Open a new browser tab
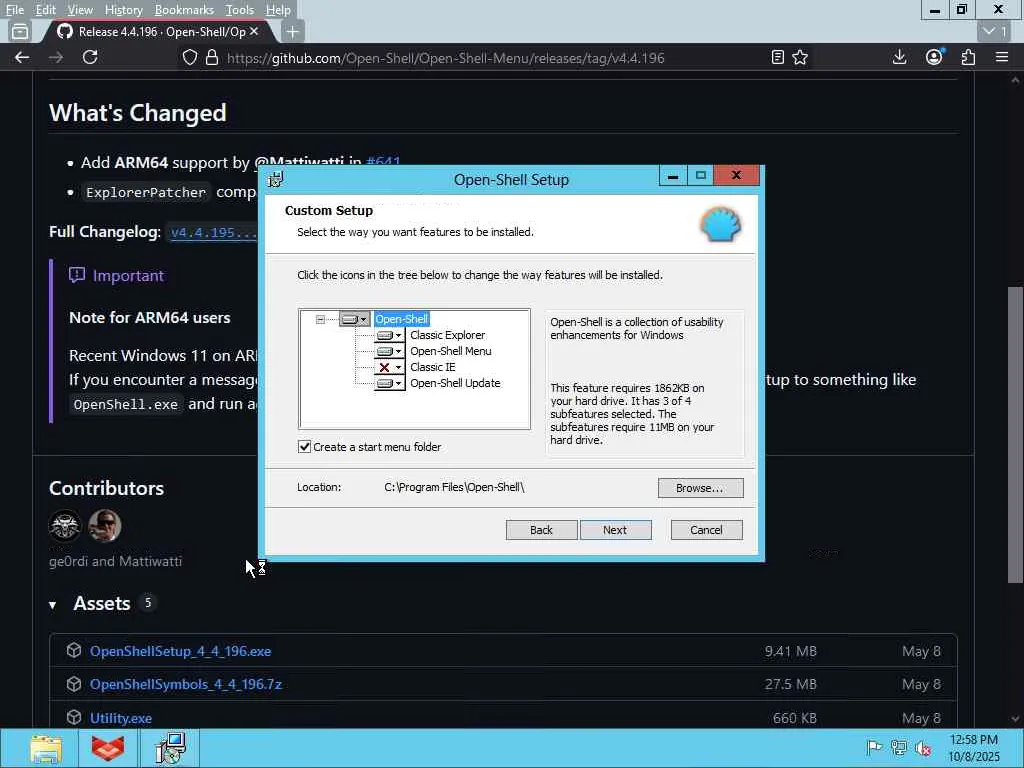The width and height of the screenshot is (1024, 768). click(x=293, y=31)
